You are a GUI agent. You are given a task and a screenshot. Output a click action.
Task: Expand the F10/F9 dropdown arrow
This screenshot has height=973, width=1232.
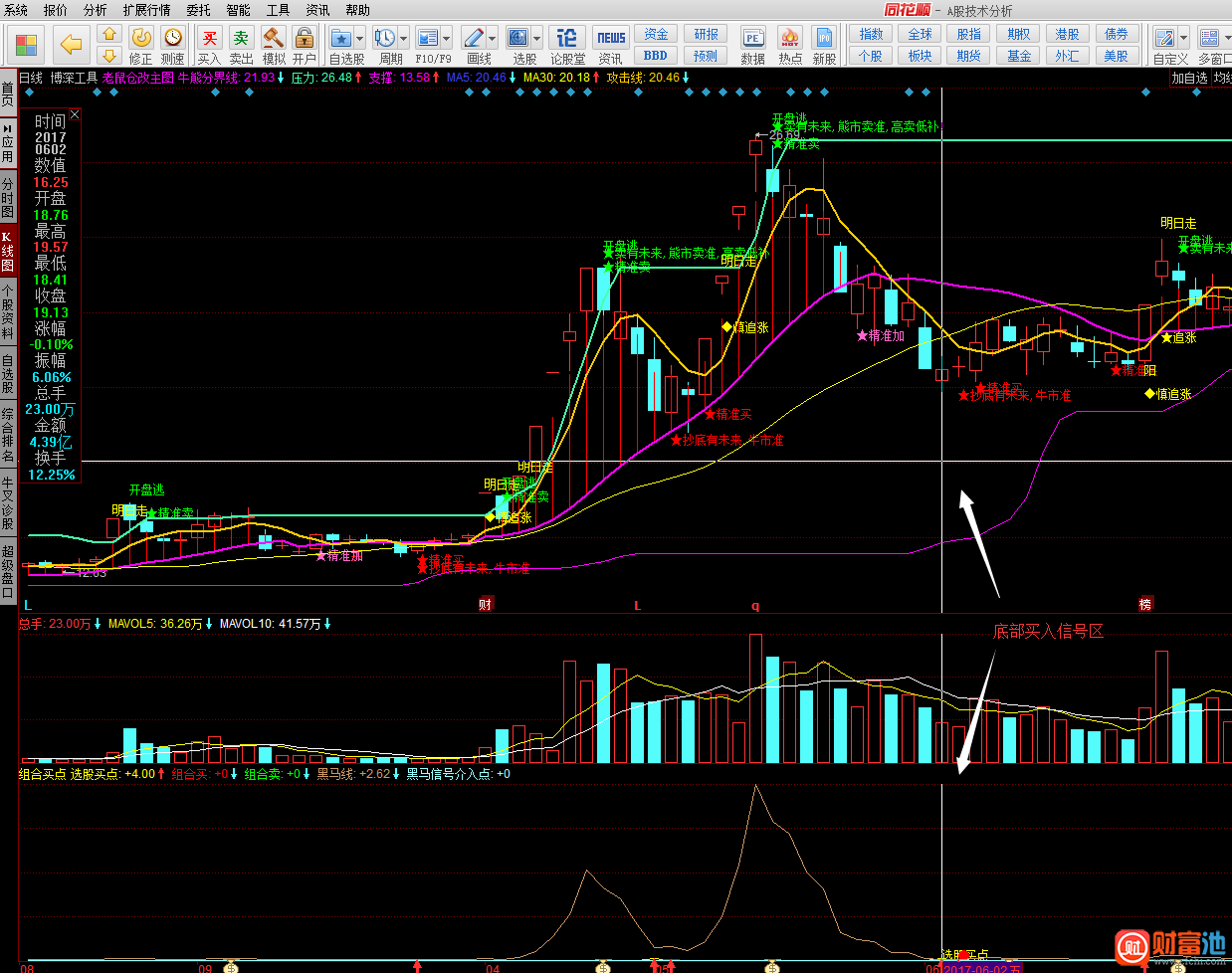[447, 38]
